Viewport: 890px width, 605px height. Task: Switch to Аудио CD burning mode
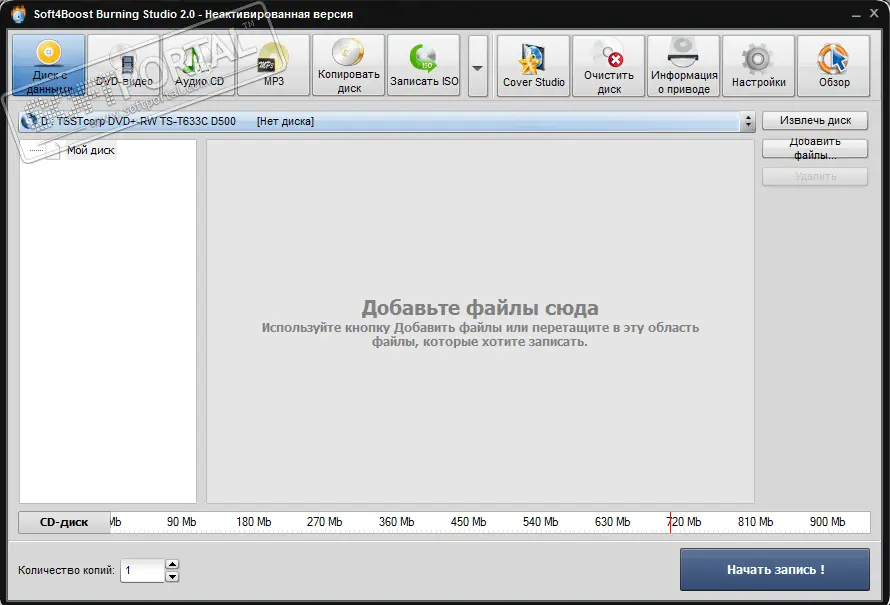click(199, 66)
